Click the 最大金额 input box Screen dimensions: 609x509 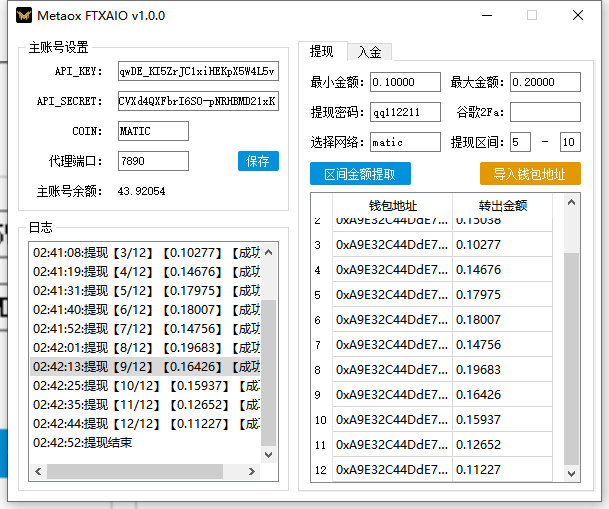point(545,82)
